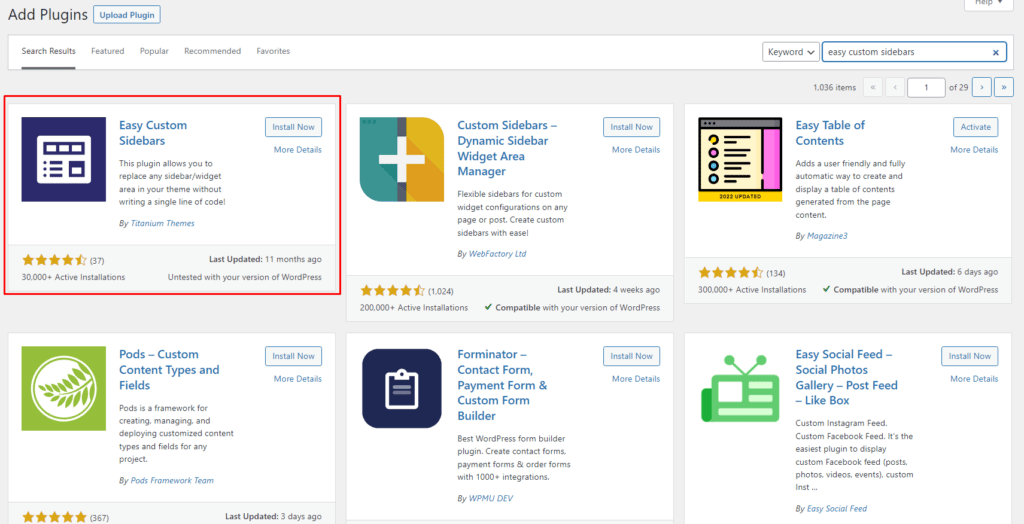Switch to the Popular tab
The image size is (1024, 524).
coord(154,51)
